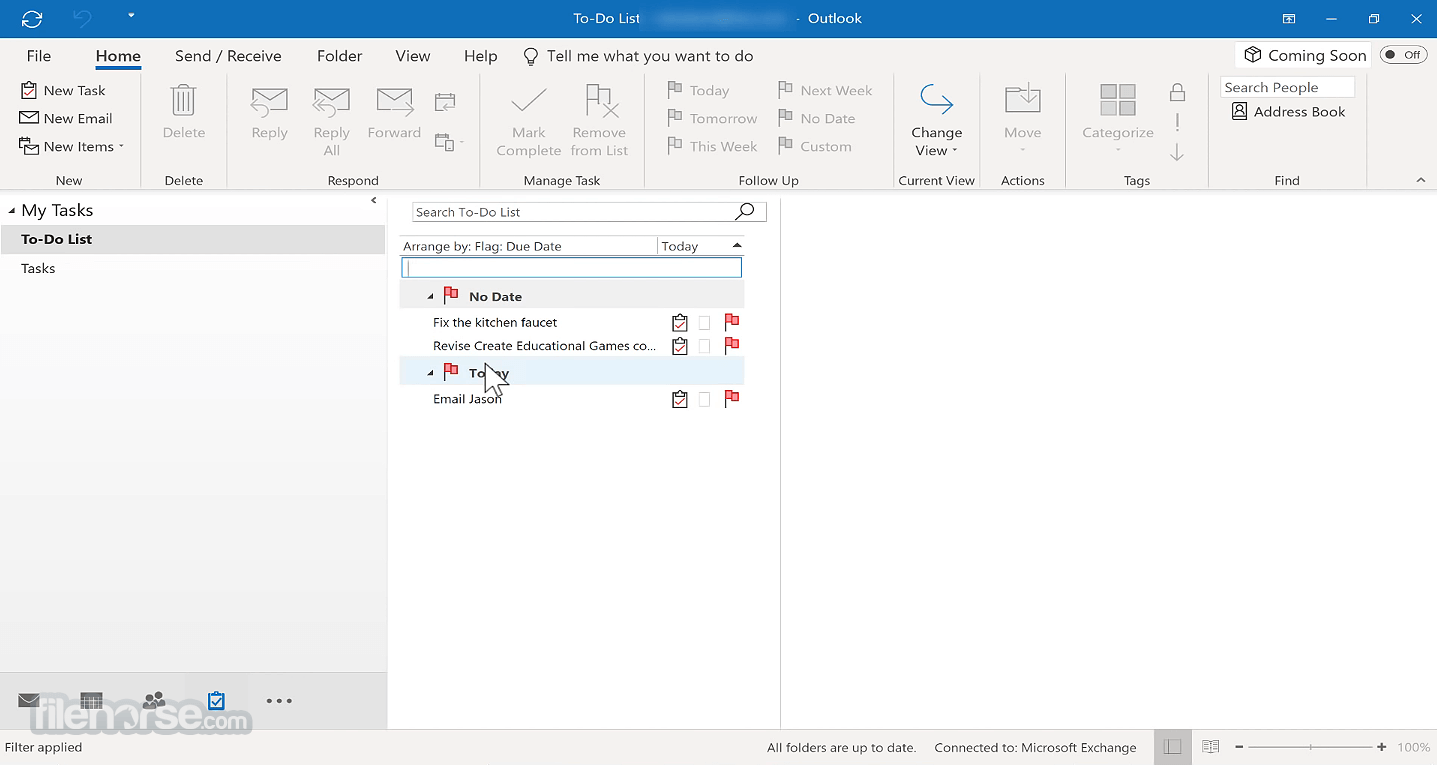The image size is (1437, 765).
Task: Select the To-Do List folder
Action: 192,239
